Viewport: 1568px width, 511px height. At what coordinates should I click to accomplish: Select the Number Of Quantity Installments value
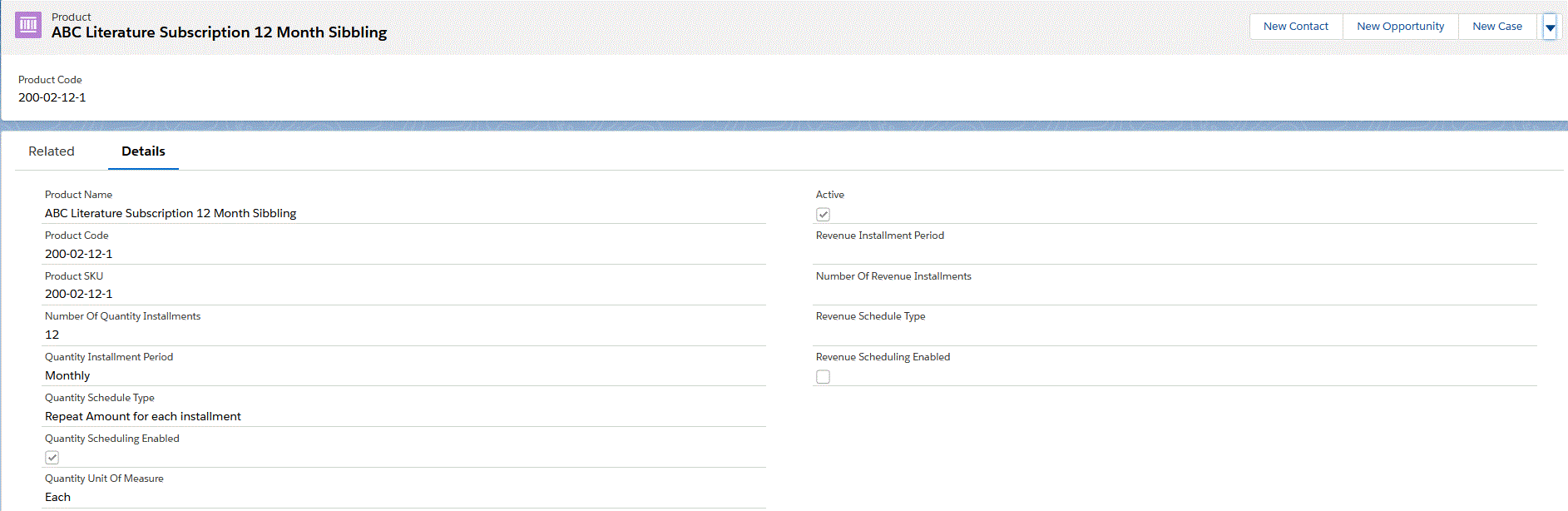click(x=52, y=335)
